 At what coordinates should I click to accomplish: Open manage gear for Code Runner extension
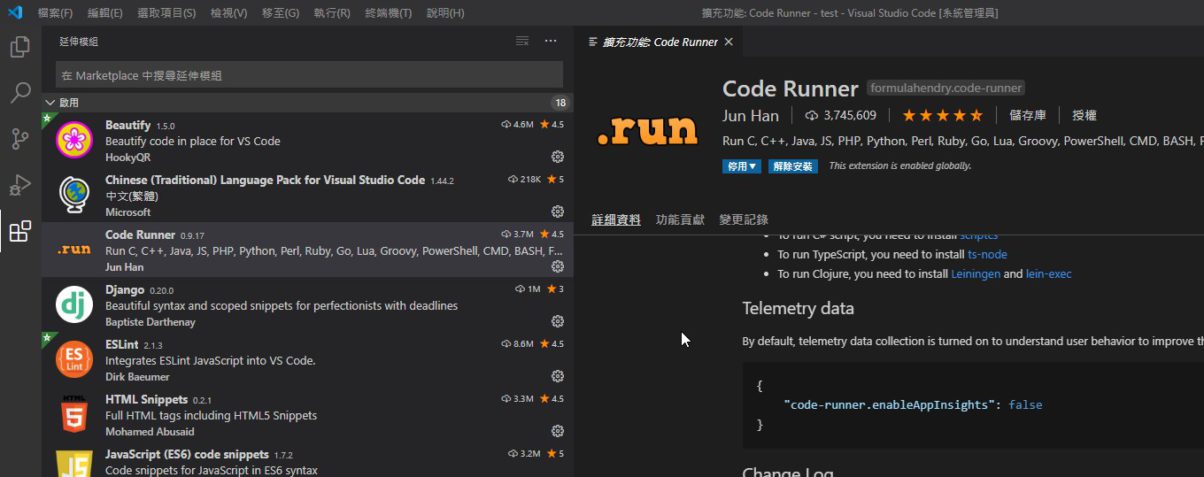[x=558, y=267]
